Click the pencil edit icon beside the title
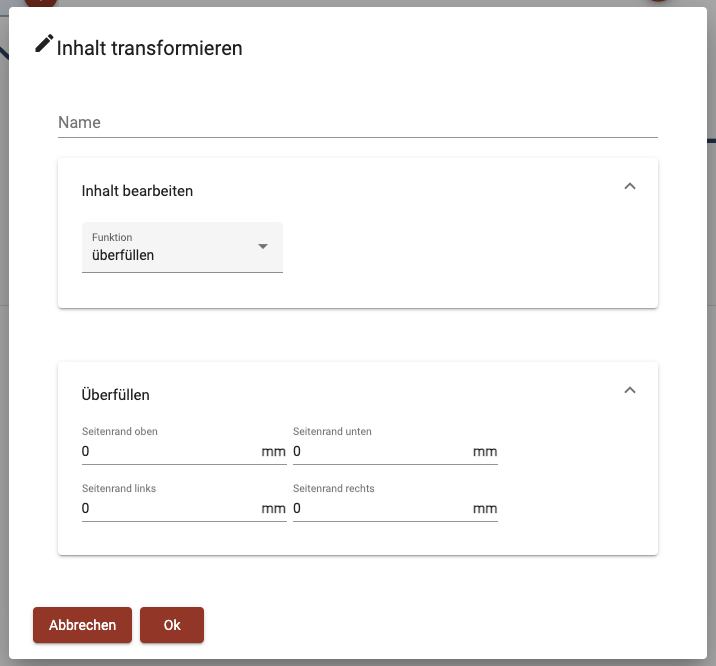Image resolution: width=716 pixels, height=666 pixels. (44, 44)
